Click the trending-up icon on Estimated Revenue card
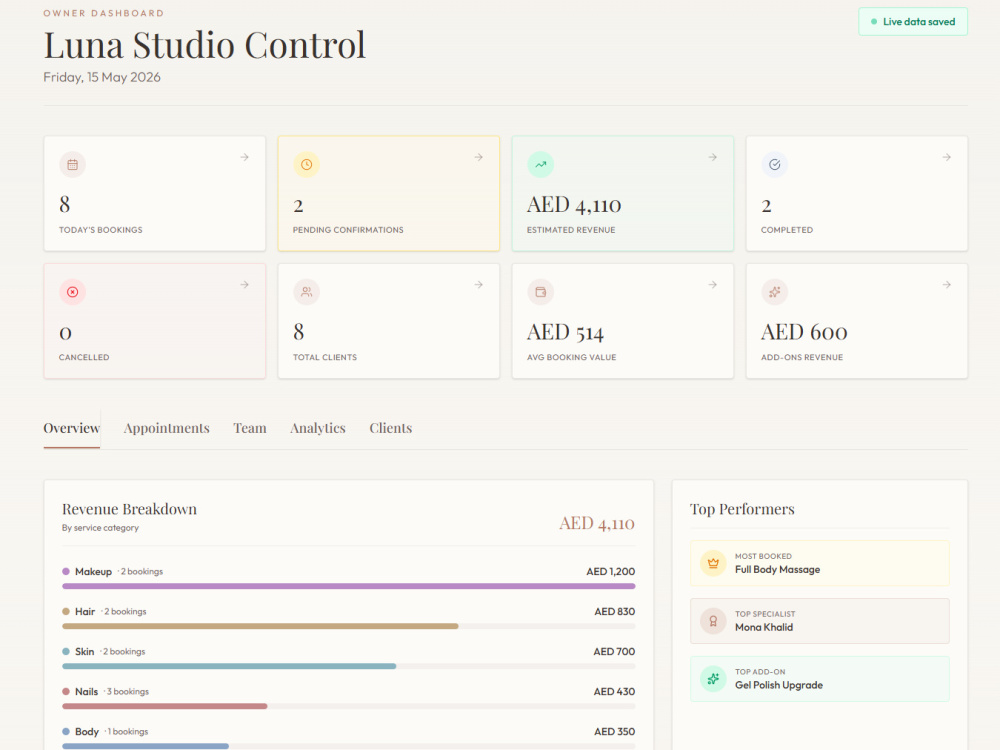This screenshot has width=1000, height=750. coord(541,165)
